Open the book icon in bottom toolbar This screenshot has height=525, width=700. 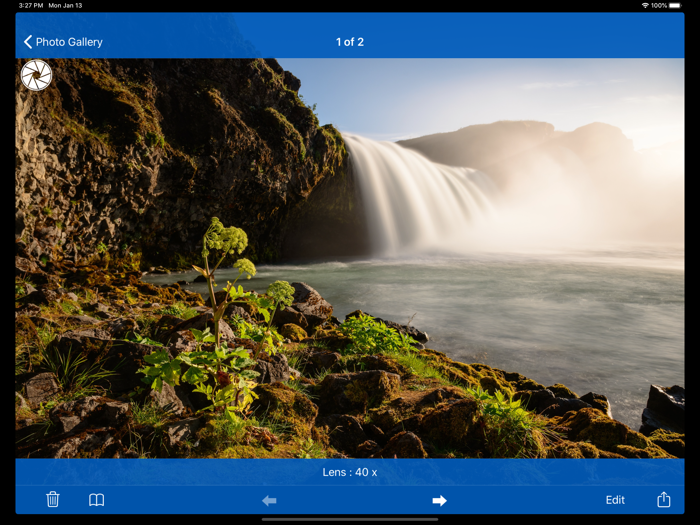(96, 500)
